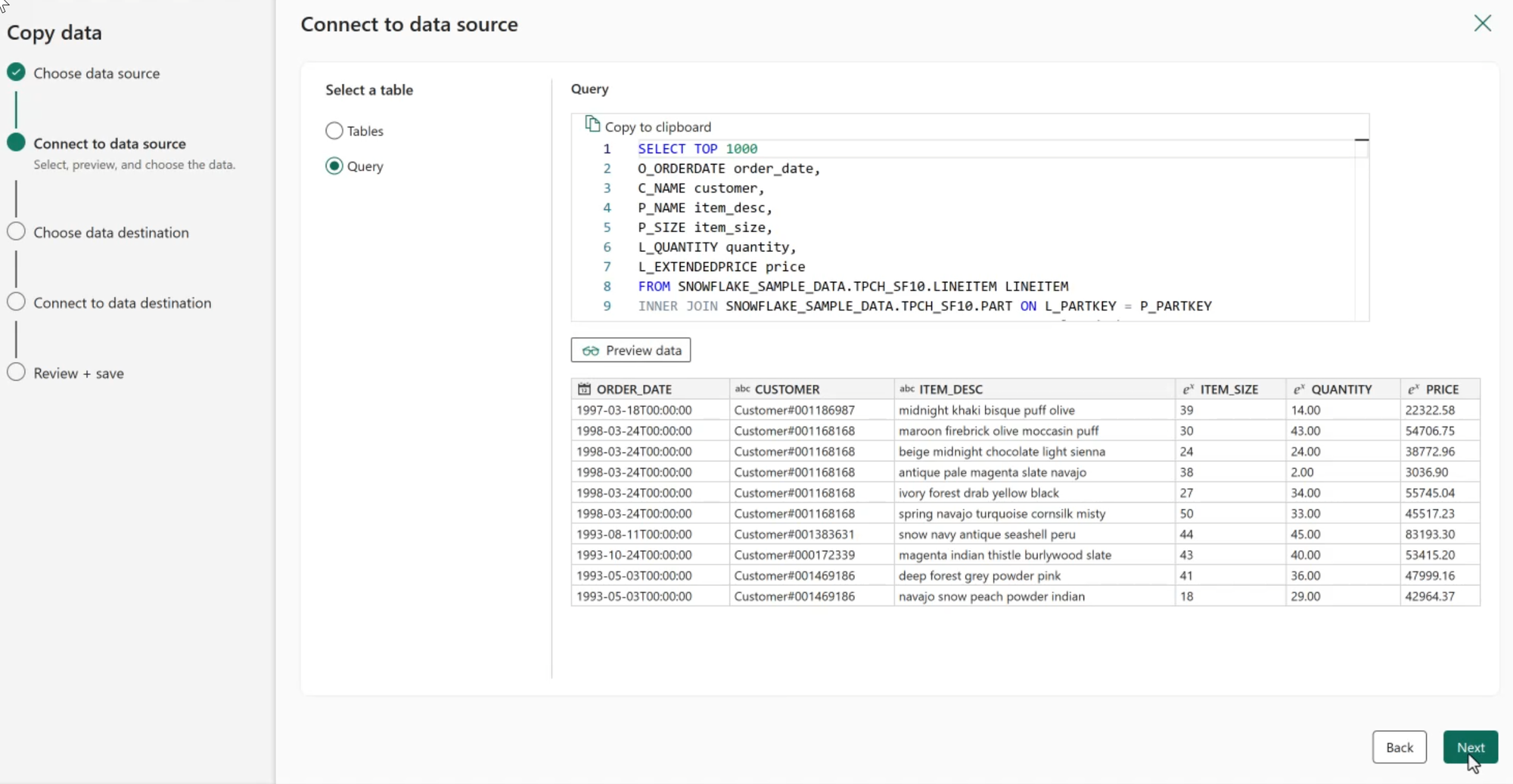Click the abc type icon beside CUSTOMER
The width and height of the screenshot is (1513, 784).
[x=742, y=389]
